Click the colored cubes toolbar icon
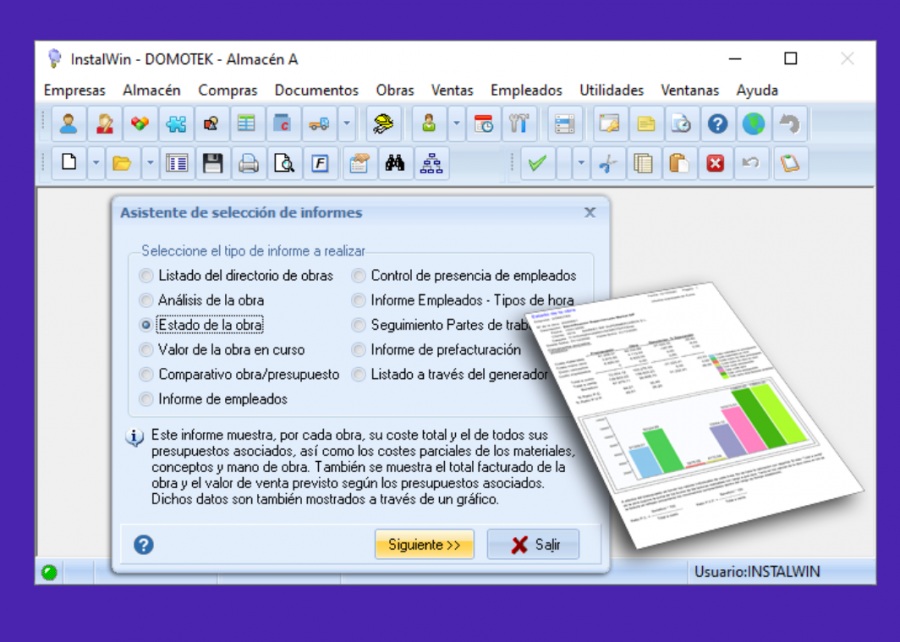The image size is (900, 642). tap(140, 123)
